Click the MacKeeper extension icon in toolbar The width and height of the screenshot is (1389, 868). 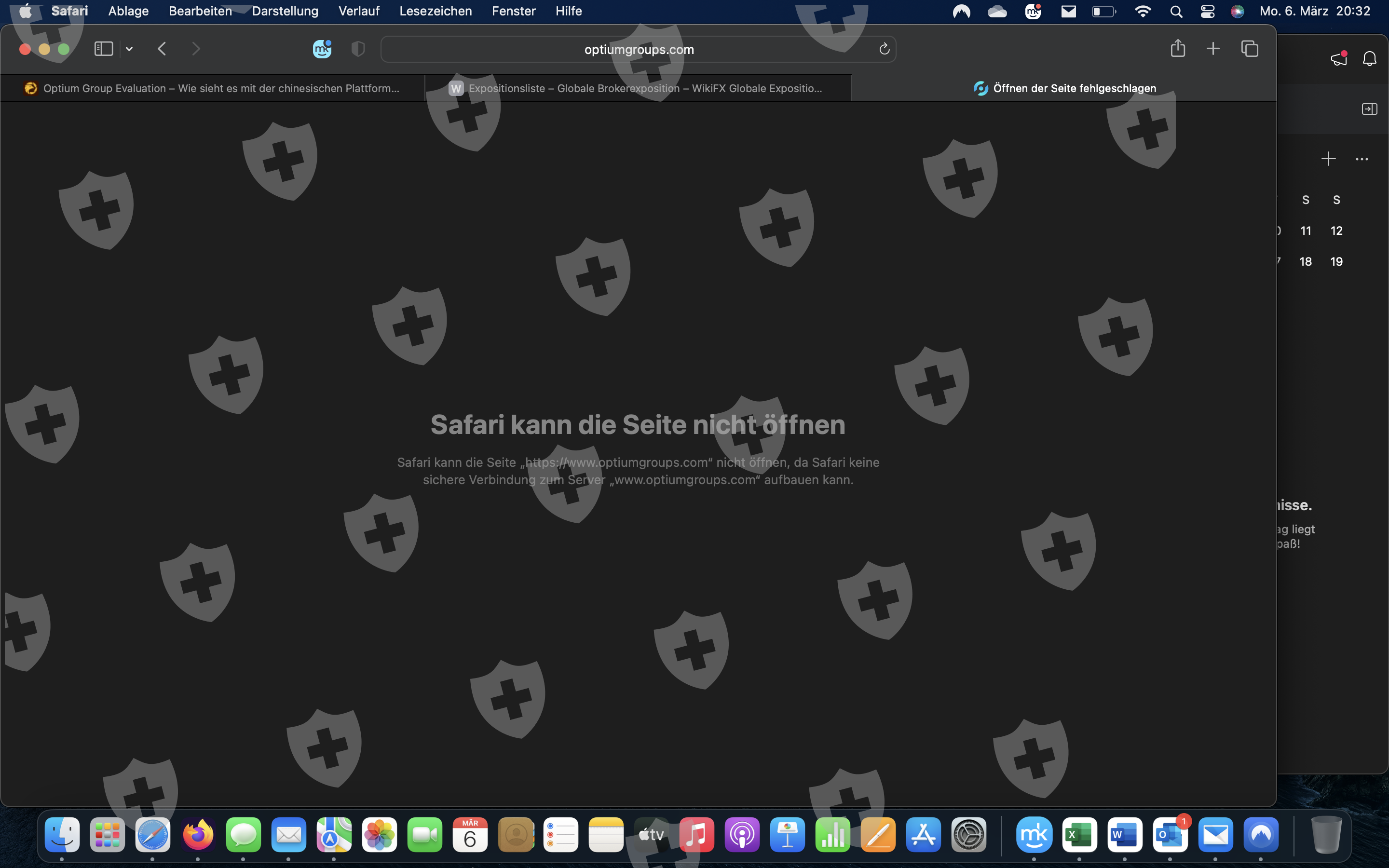click(x=322, y=49)
